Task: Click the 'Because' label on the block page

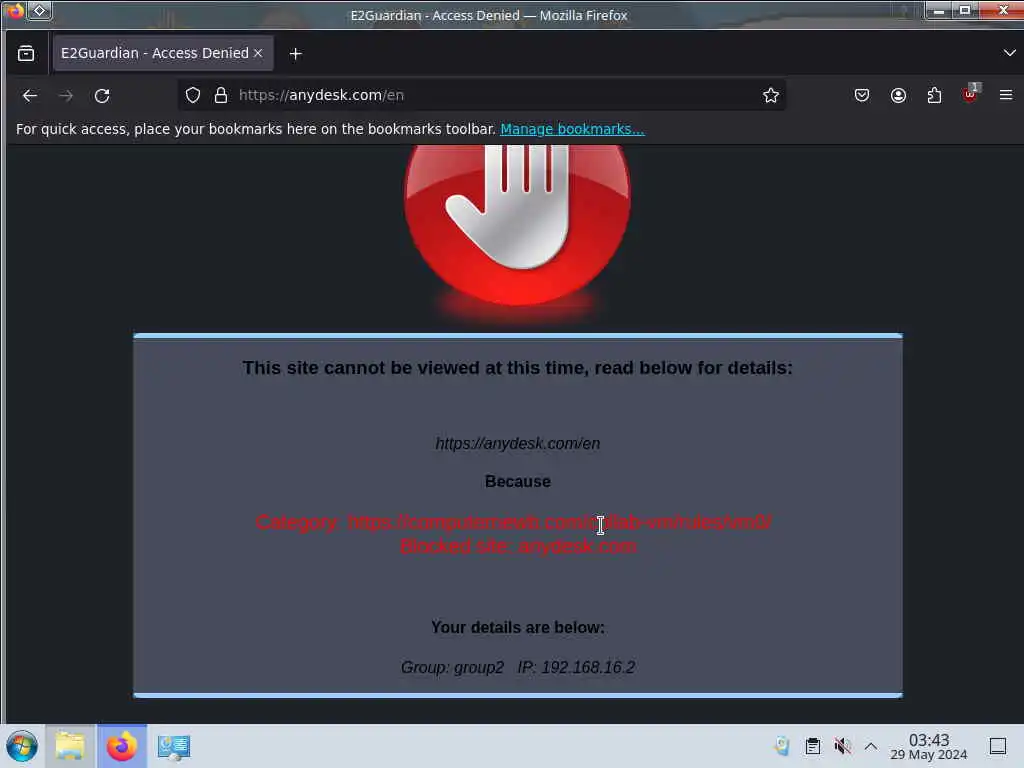Action: coord(517,481)
